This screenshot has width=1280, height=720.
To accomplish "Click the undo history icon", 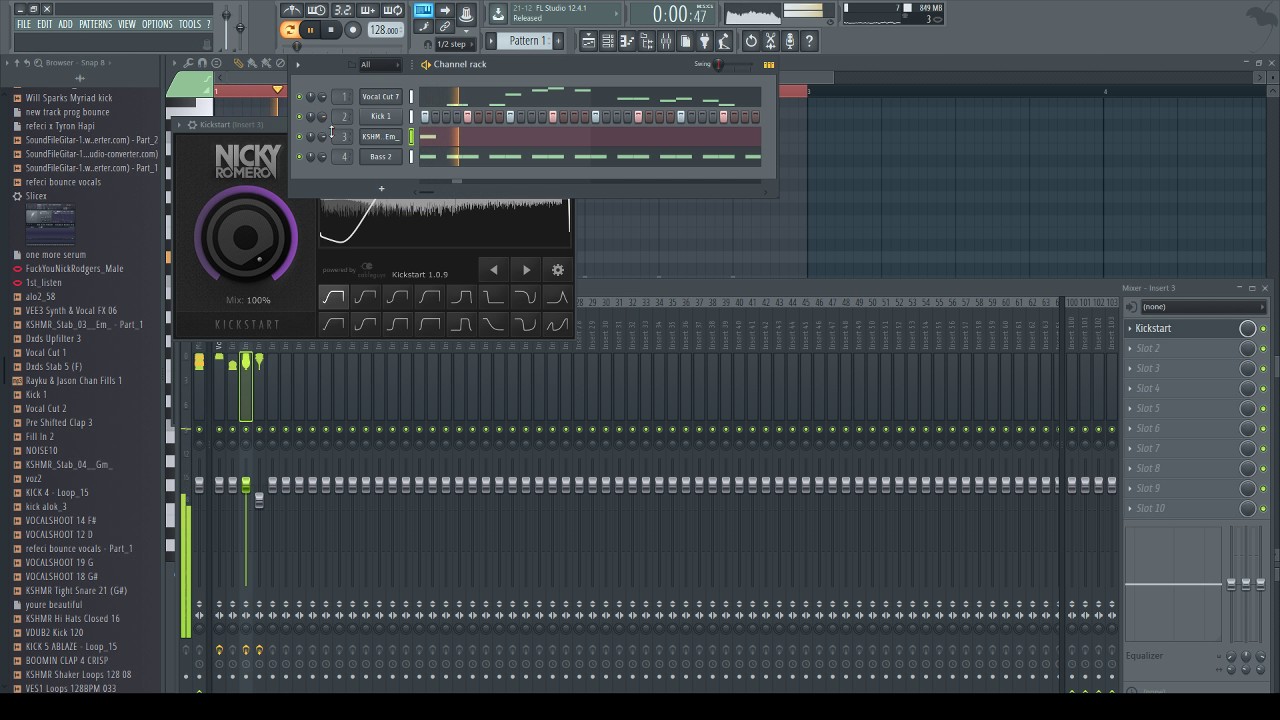I will [x=751, y=41].
